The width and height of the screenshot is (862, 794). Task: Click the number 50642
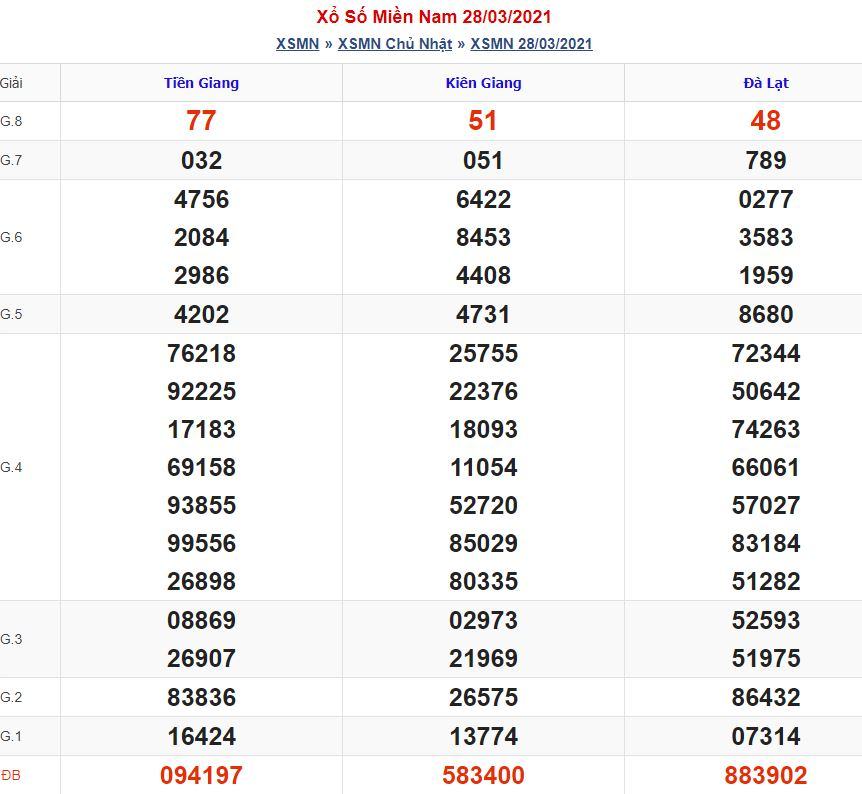(x=766, y=392)
